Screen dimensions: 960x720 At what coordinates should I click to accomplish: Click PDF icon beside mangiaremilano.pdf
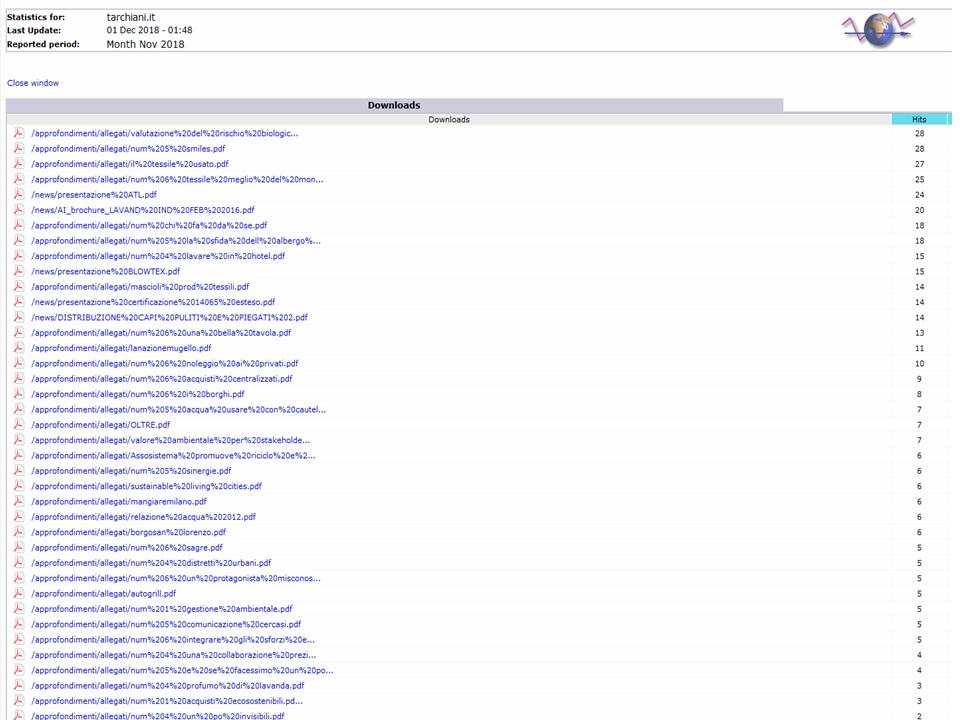(18, 501)
